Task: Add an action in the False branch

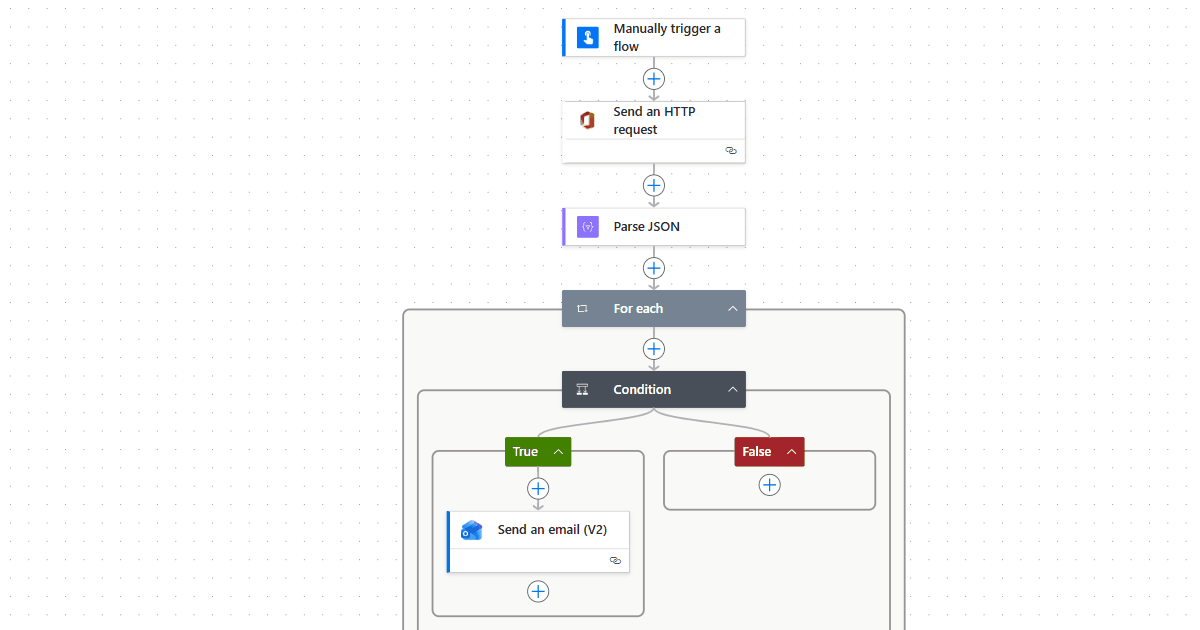Action: point(769,485)
